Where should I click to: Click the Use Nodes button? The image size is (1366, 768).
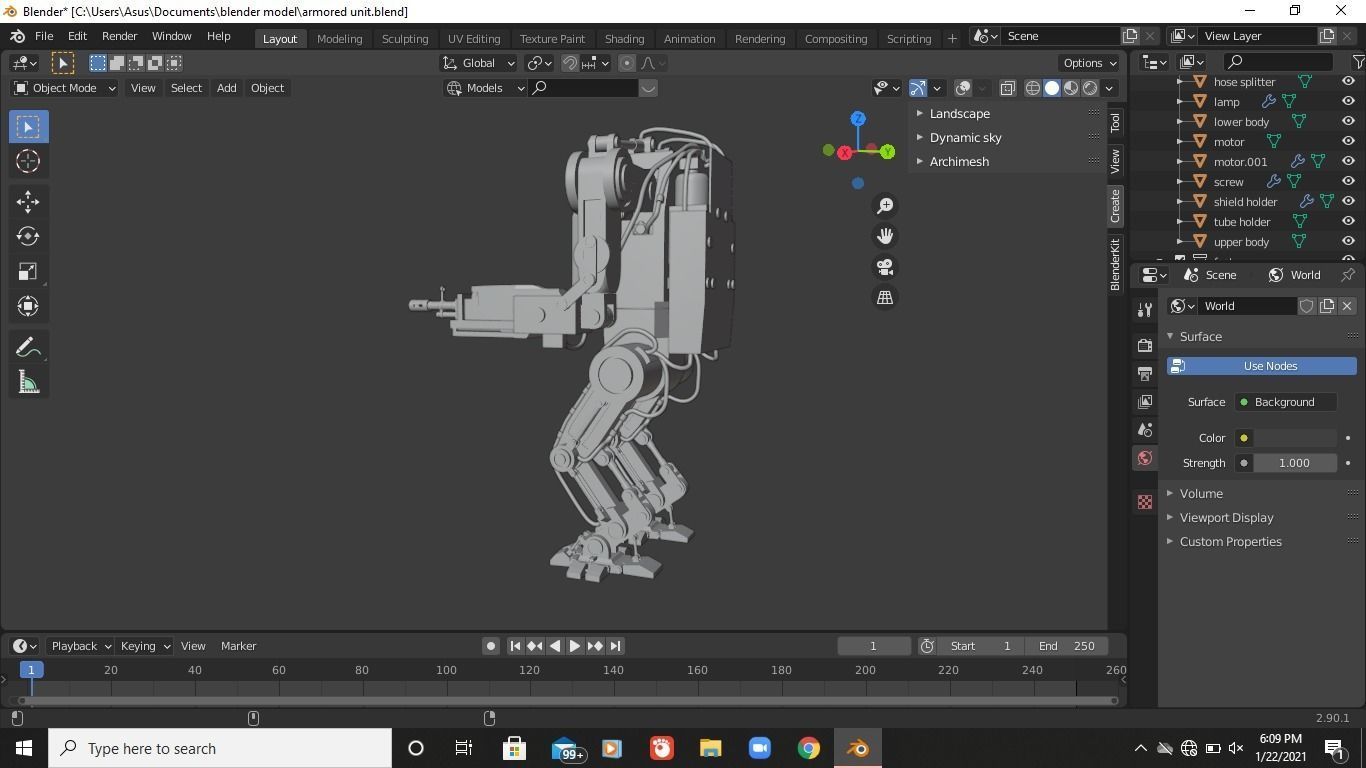coord(1262,366)
